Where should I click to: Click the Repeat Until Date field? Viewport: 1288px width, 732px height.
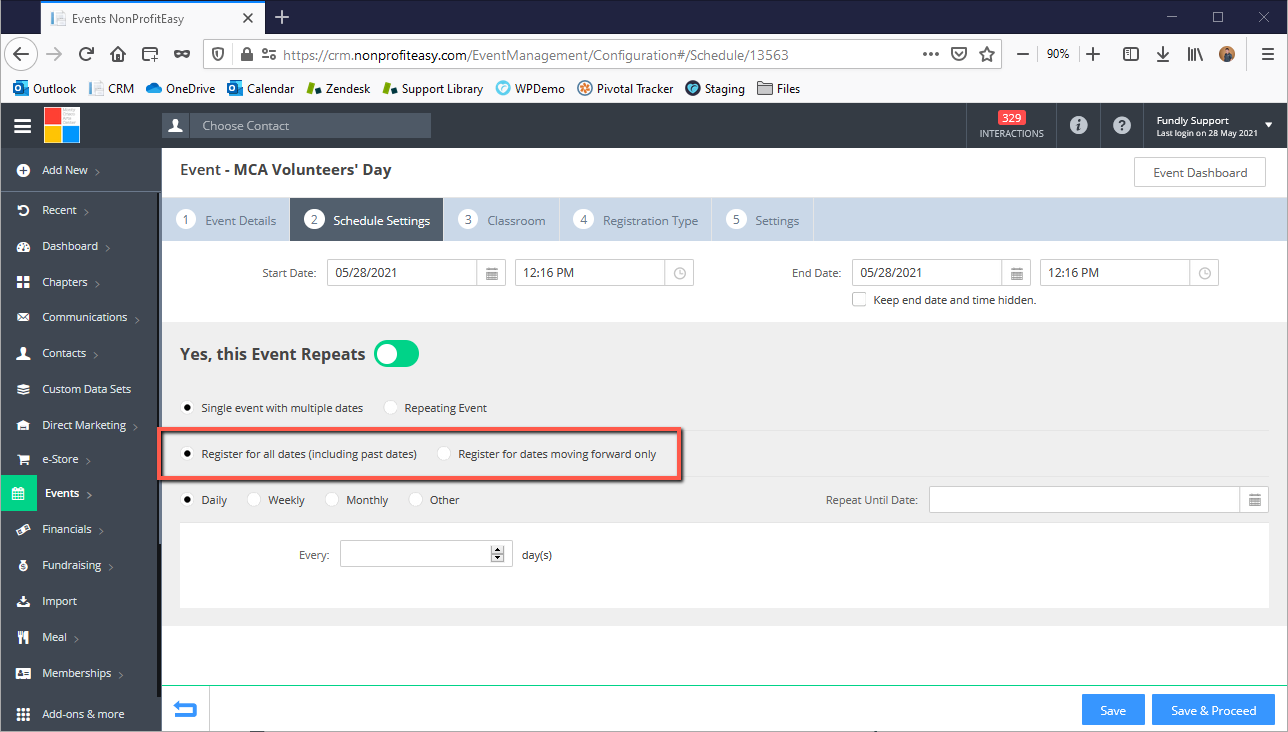(x=1085, y=500)
